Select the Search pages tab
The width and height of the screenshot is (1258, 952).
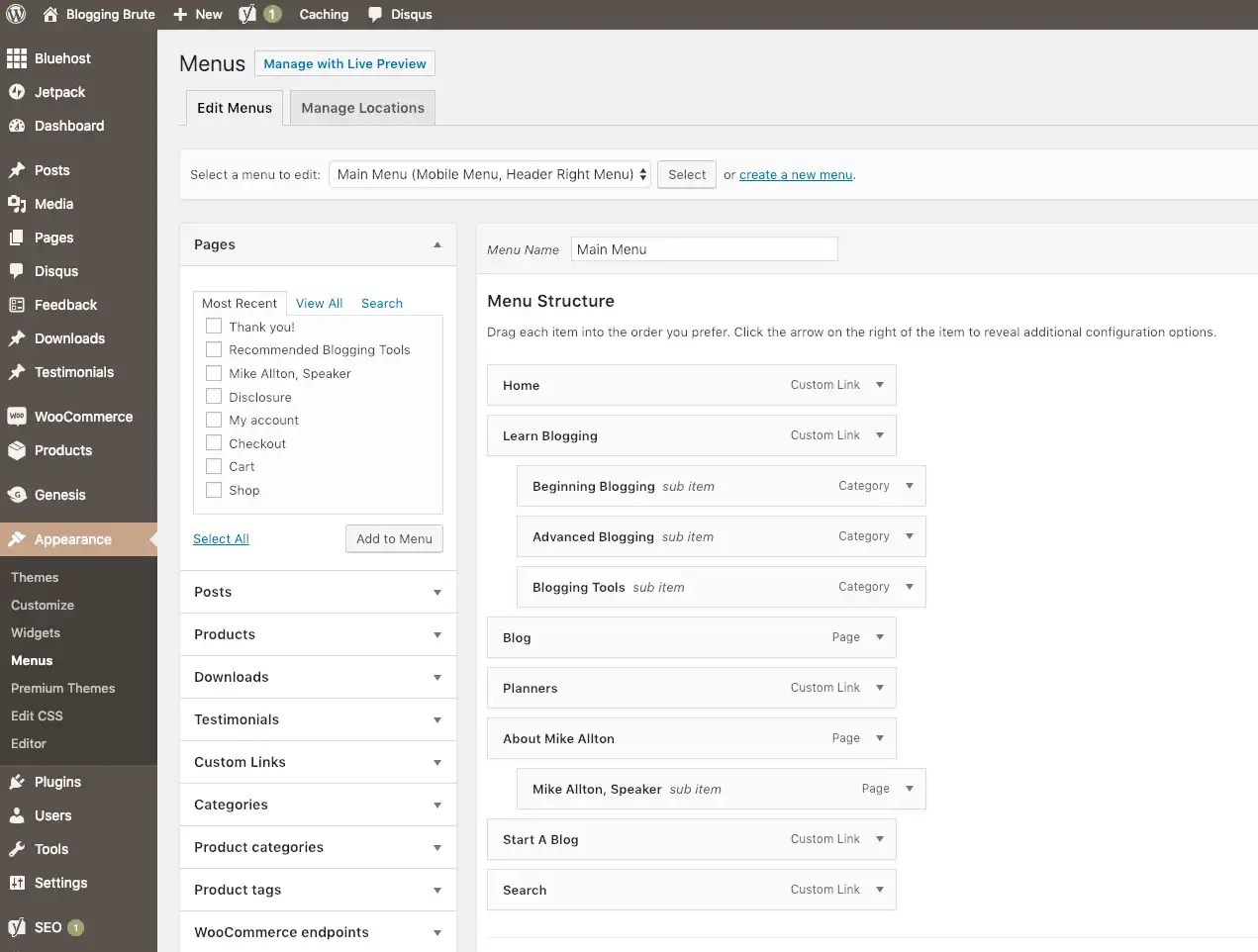point(382,303)
